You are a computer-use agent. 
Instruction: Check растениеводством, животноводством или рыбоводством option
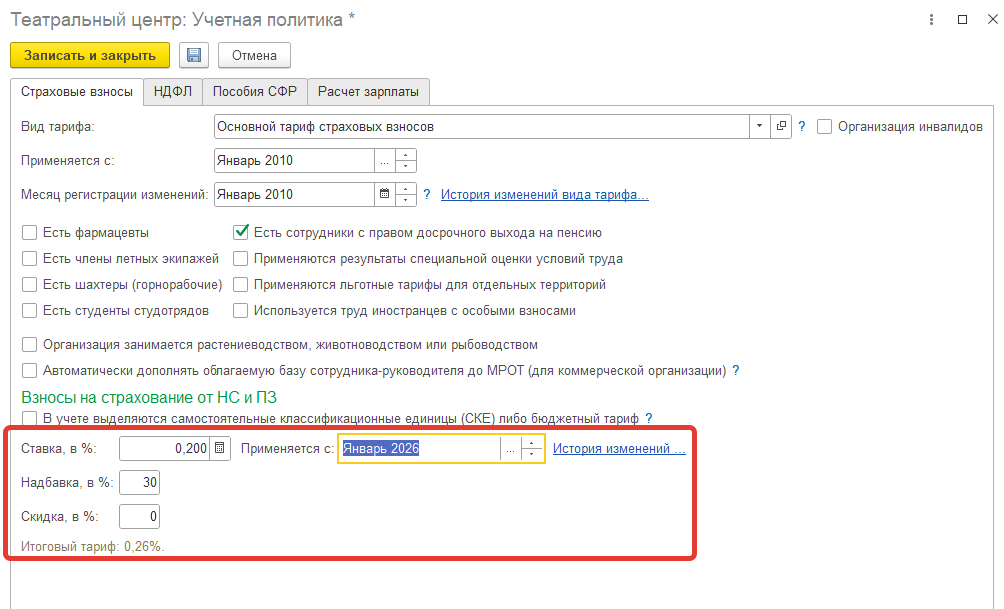point(29,345)
